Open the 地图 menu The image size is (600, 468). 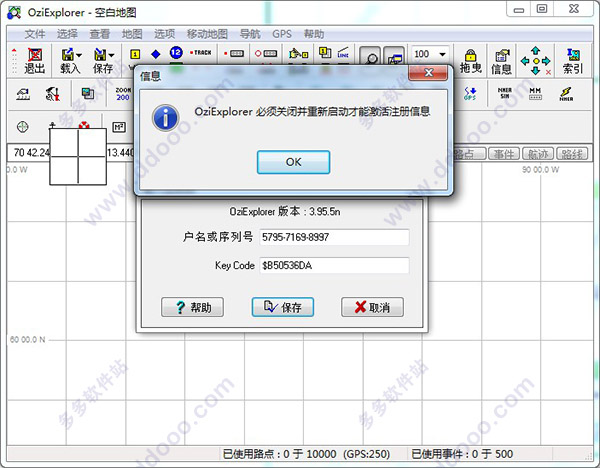132,34
